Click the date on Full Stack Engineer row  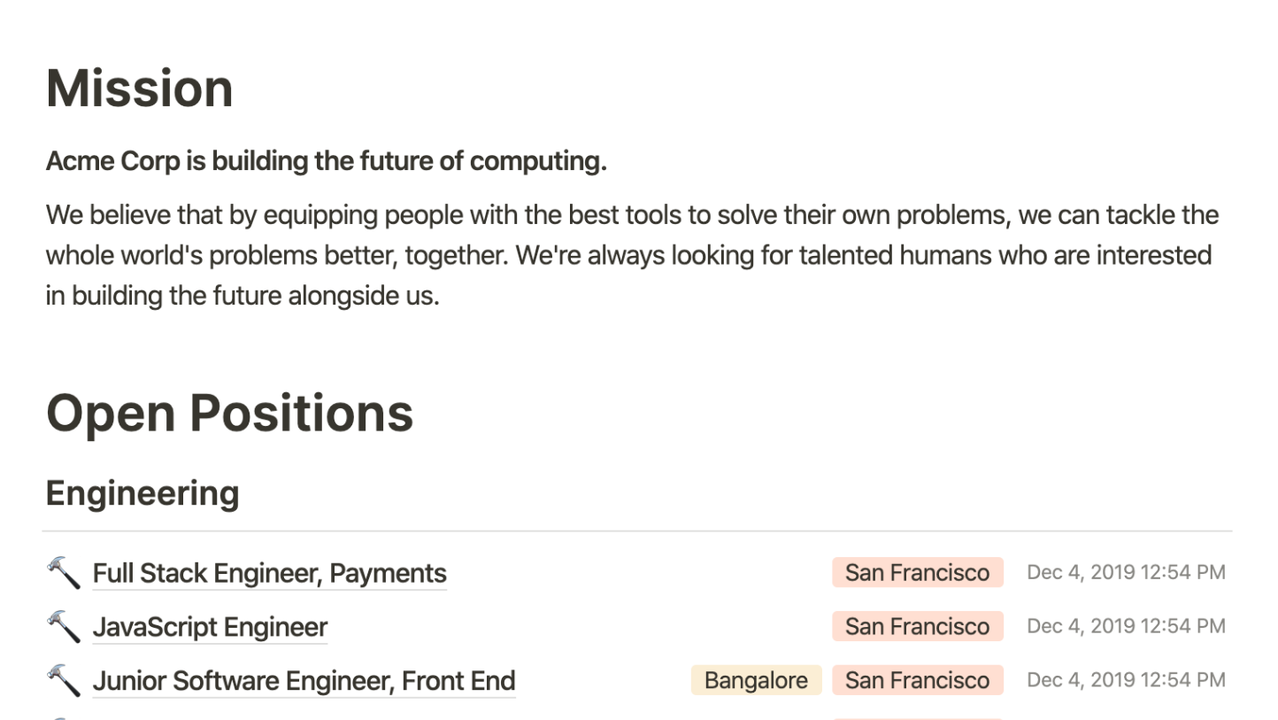pyautogui.click(x=1125, y=573)
